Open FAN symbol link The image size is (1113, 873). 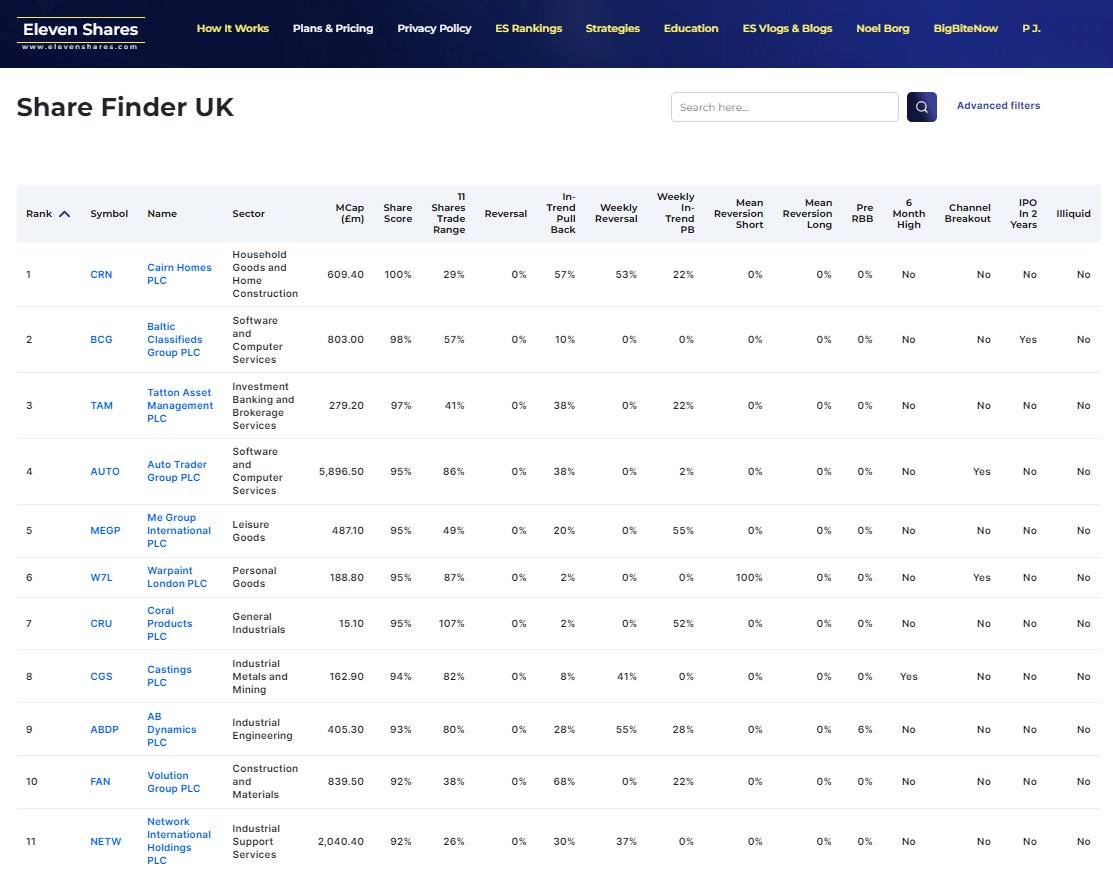coord(100,782)
